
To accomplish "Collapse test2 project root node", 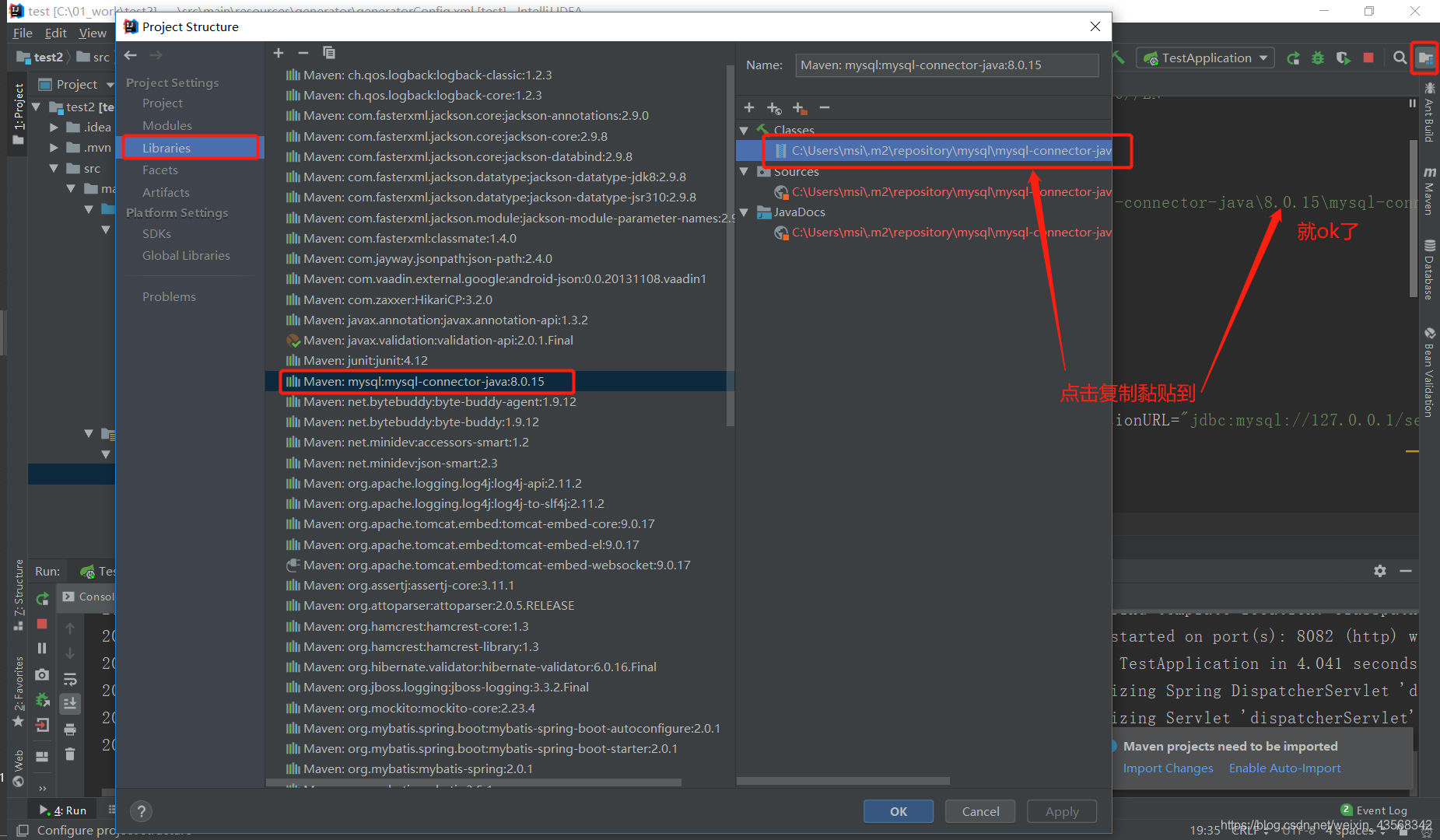I will coord(37,107).
